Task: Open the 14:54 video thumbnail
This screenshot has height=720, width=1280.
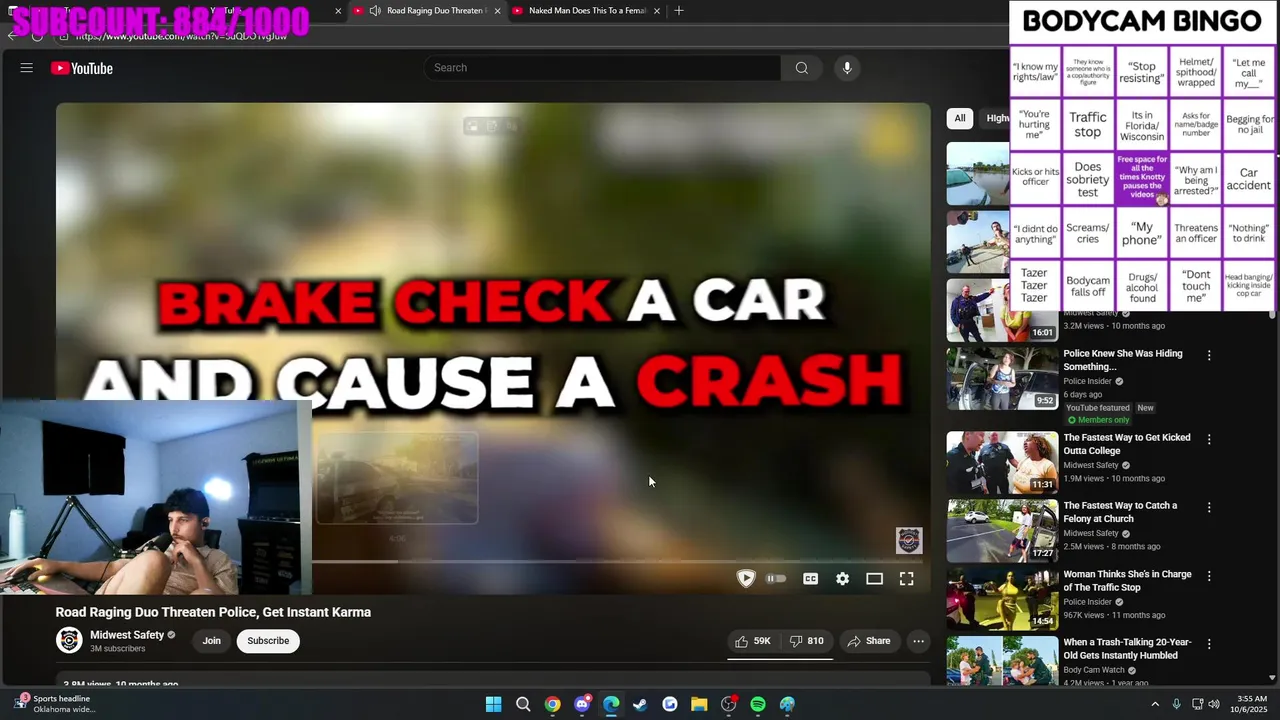Action: coord(1002,599)
